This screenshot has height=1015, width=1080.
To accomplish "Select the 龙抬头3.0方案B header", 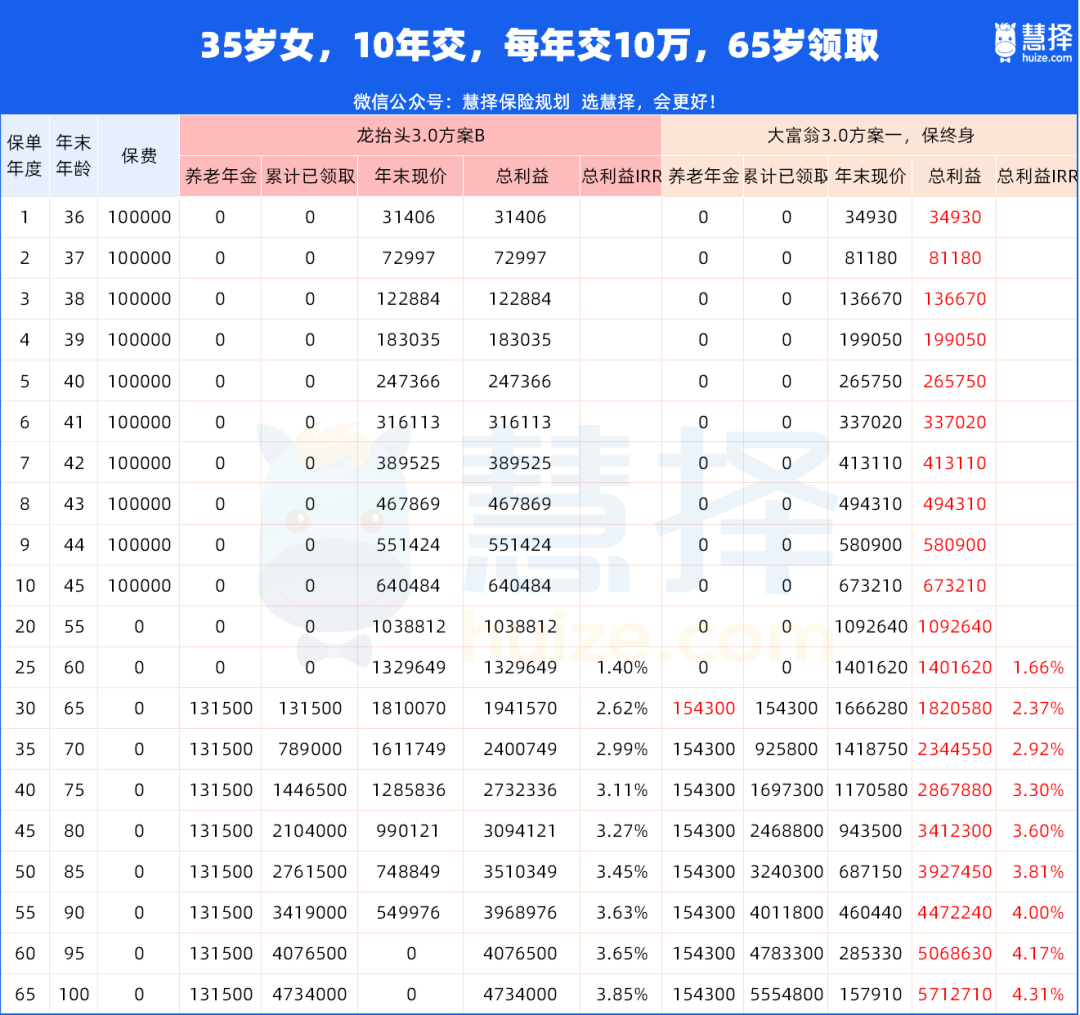I will 420,135.
